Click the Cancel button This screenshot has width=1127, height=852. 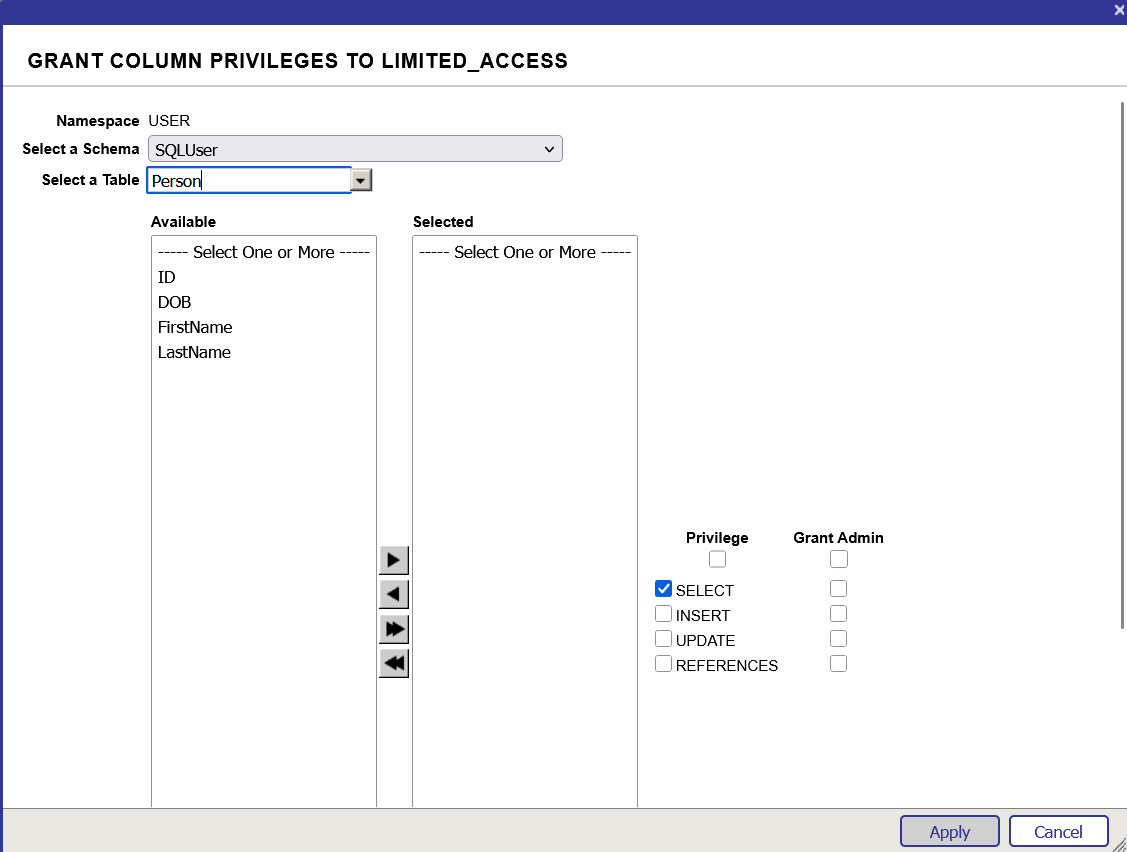pos(1058,831)
